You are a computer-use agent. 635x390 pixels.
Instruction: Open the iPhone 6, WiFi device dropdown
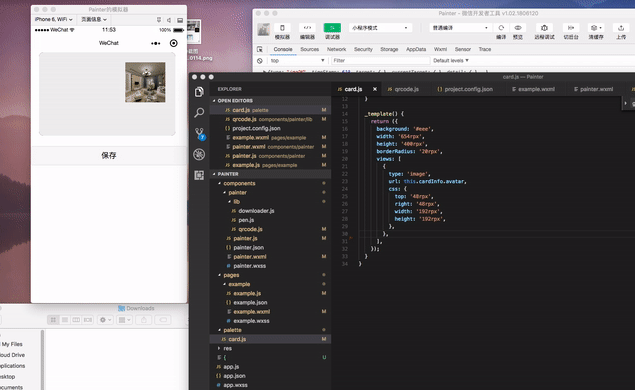point(53,19)
